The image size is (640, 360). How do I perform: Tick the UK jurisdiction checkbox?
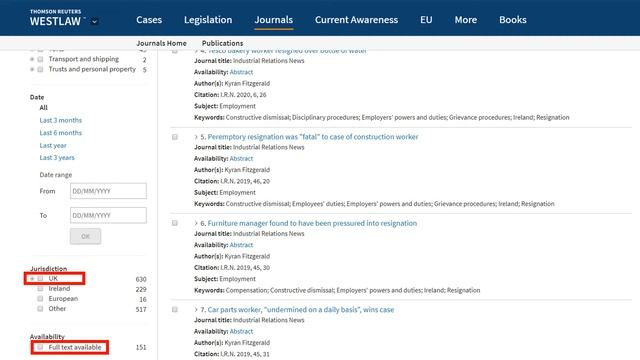coord(40,278)
